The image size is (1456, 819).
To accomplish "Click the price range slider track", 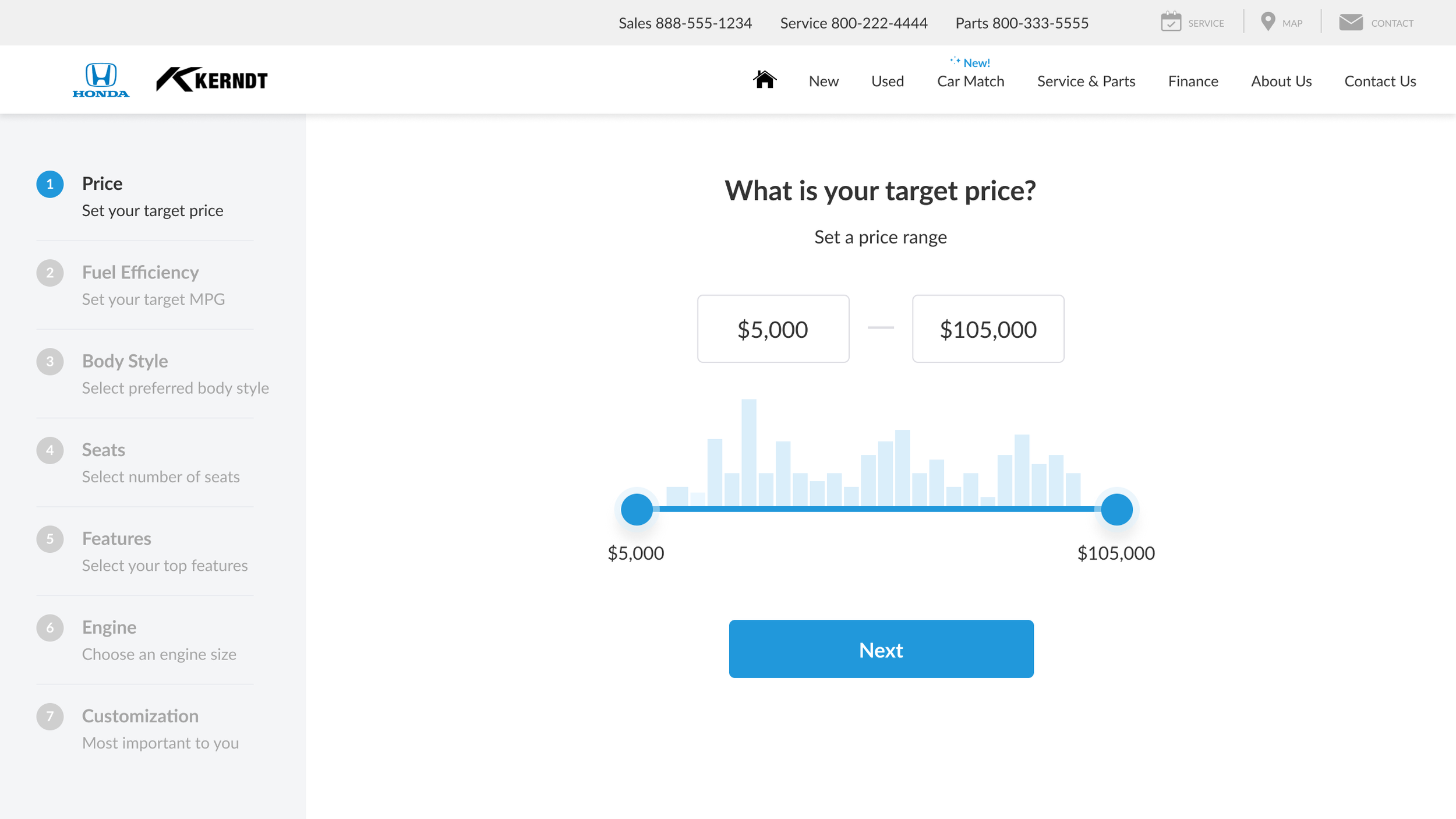I will 877,509.
